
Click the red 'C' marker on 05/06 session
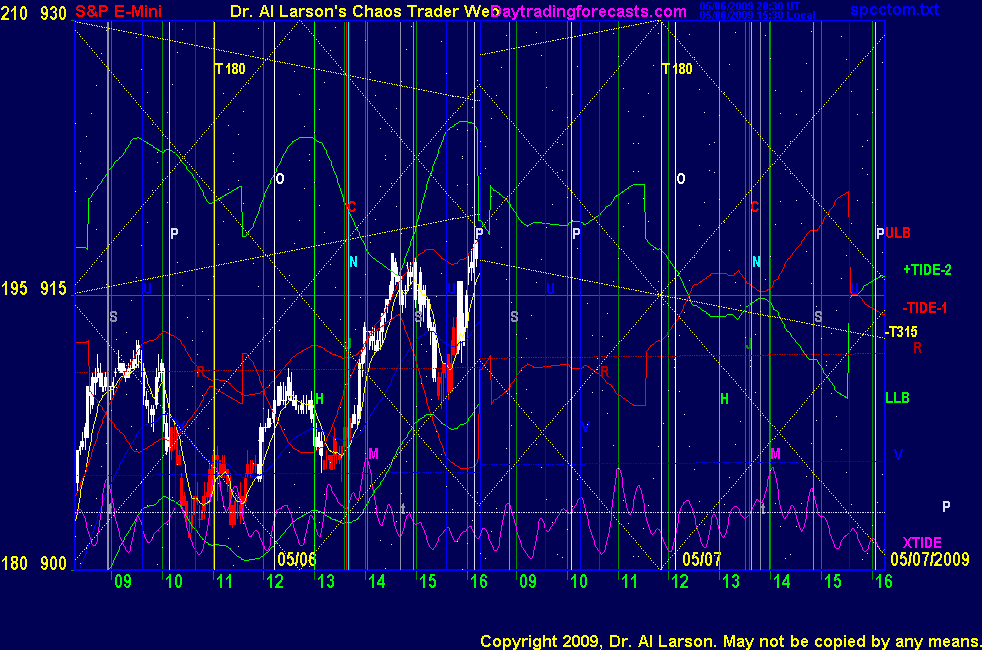(351, 207)
